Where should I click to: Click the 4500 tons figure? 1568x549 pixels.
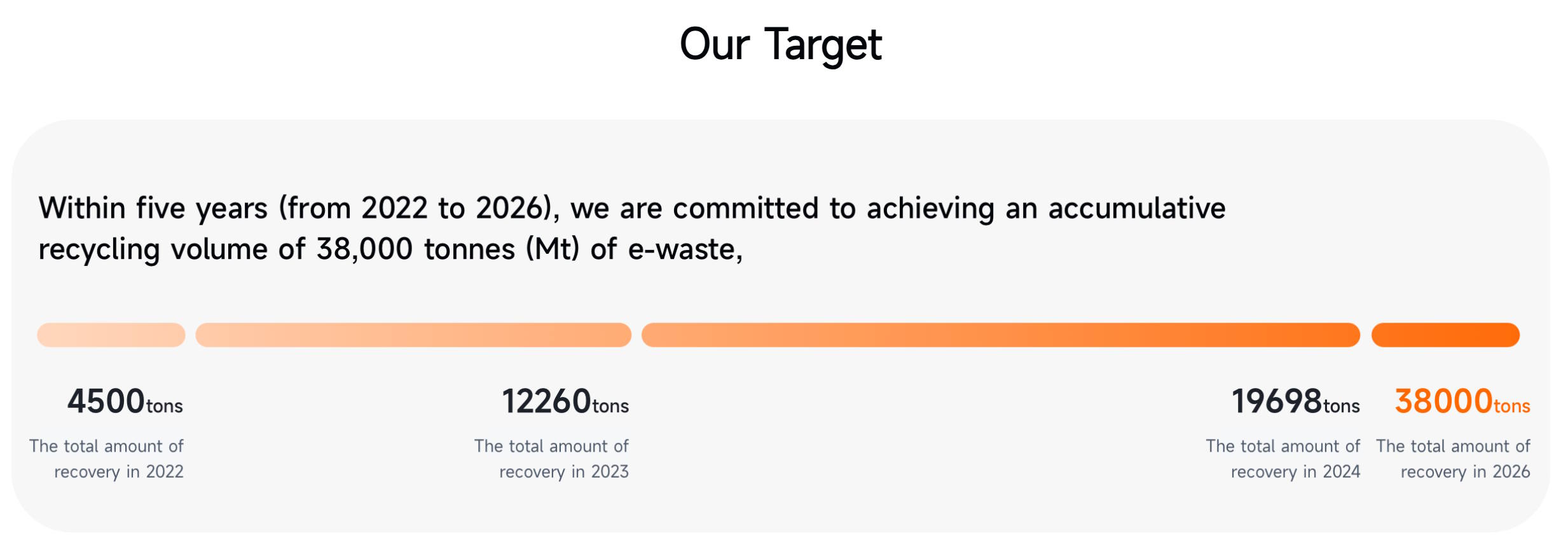[x=125, y=401]
